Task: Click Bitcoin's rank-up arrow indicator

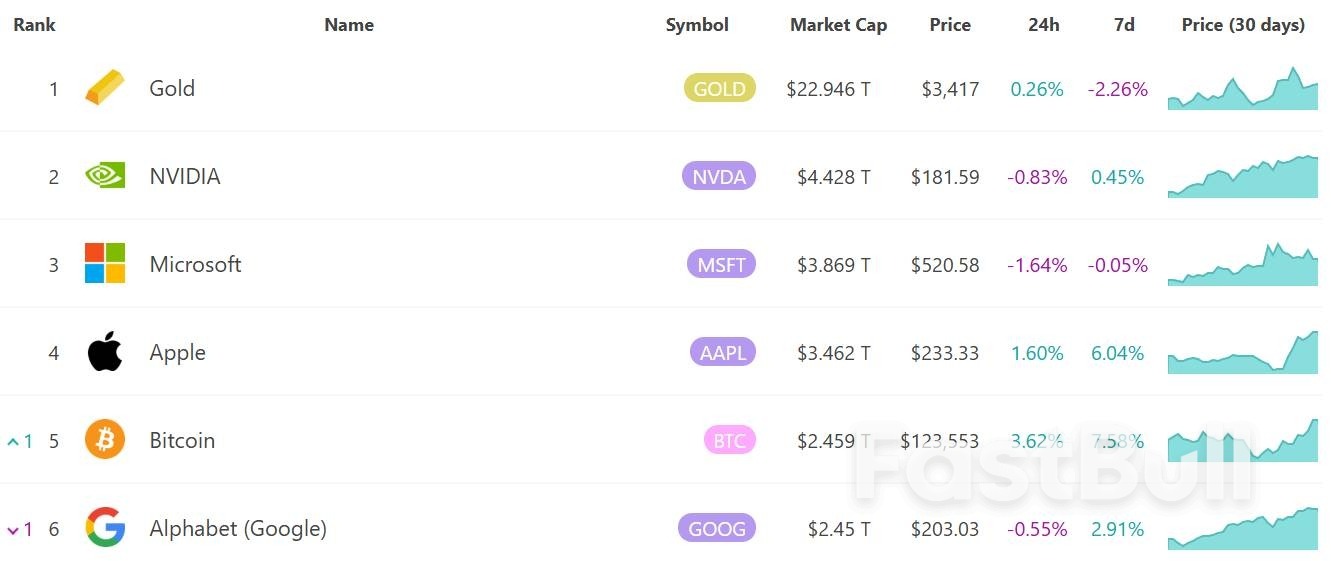Action: 14,441
